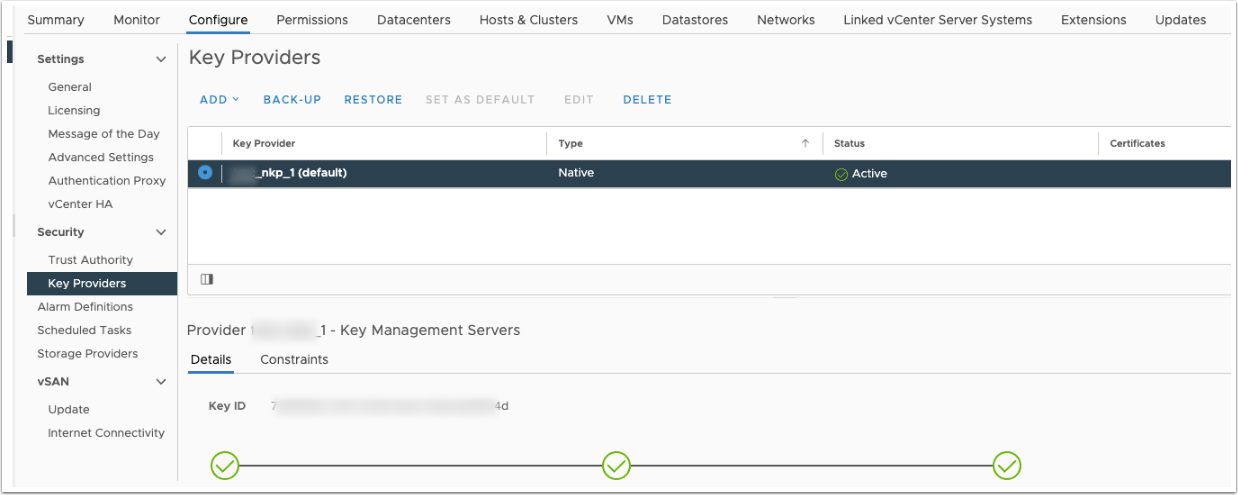Click the DELETE button
The image size is (1238, 495).
click(x=647, y=100)
